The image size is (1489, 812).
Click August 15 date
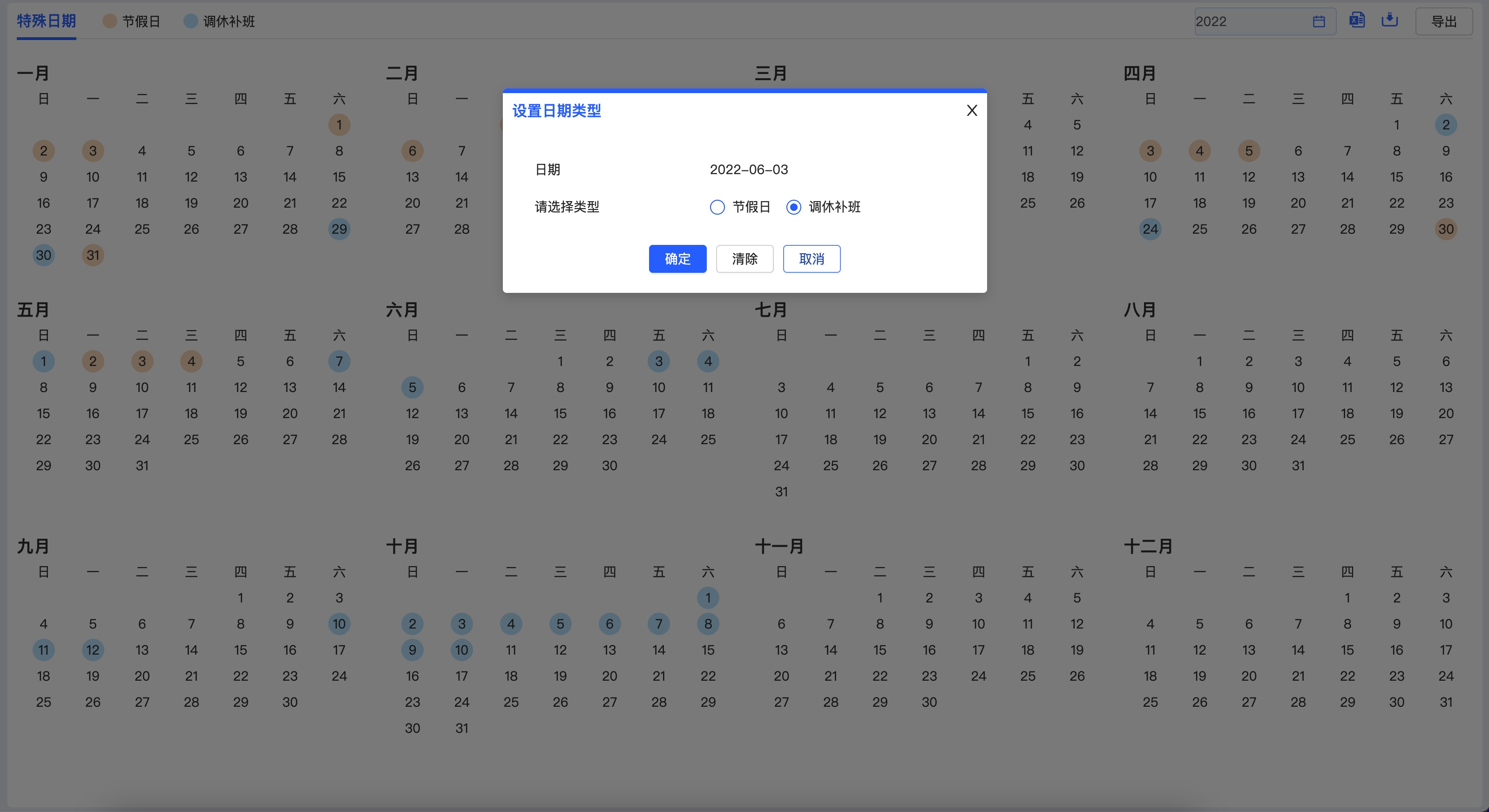1199,413
